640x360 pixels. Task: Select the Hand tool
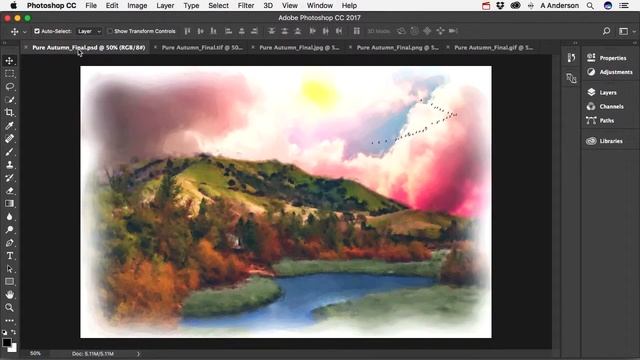(9, 294)
